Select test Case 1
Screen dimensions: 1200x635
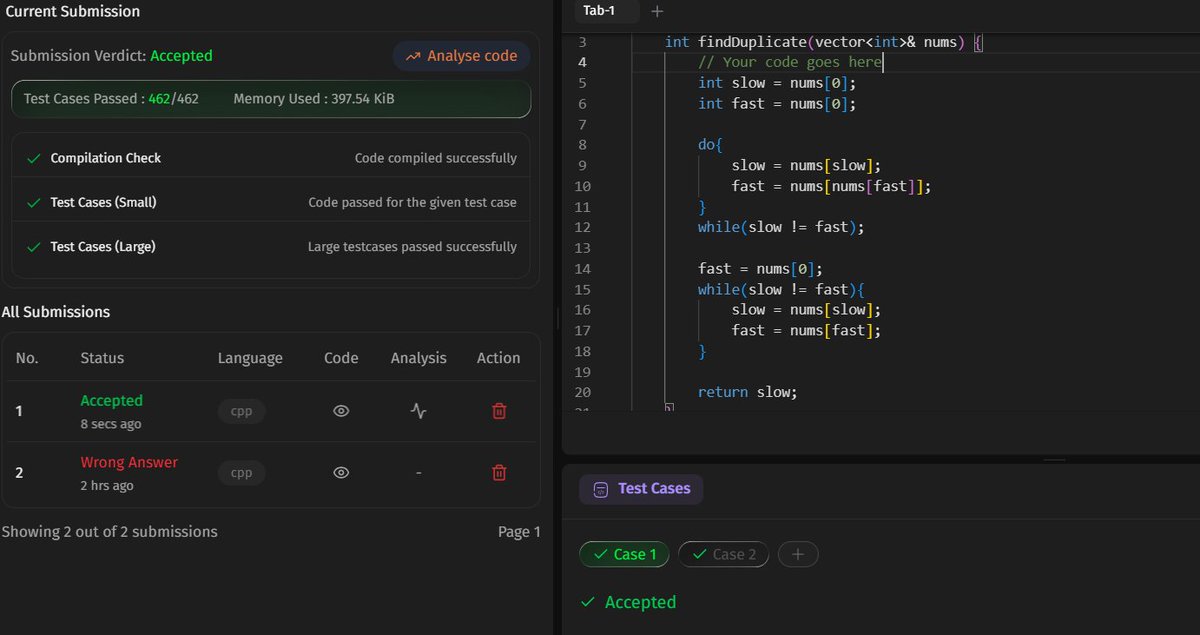625,554
